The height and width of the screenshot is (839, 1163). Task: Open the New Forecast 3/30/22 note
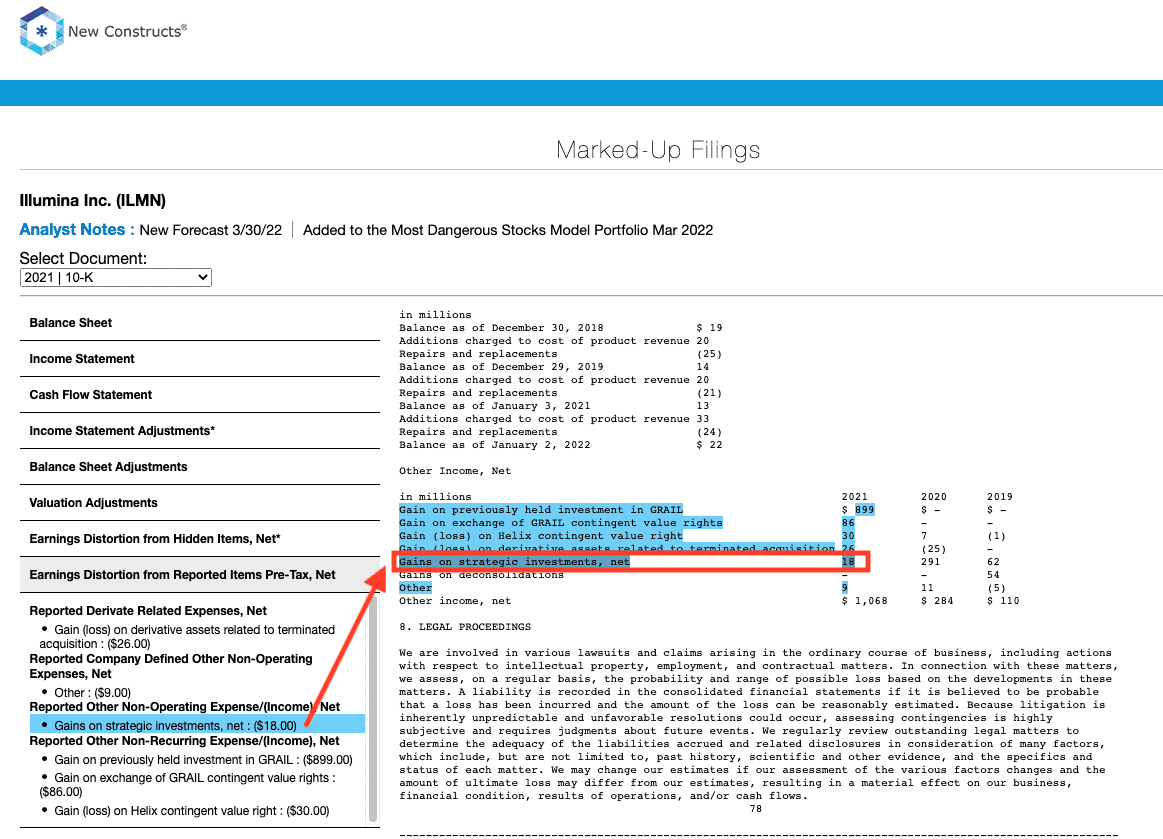point(211,230)
